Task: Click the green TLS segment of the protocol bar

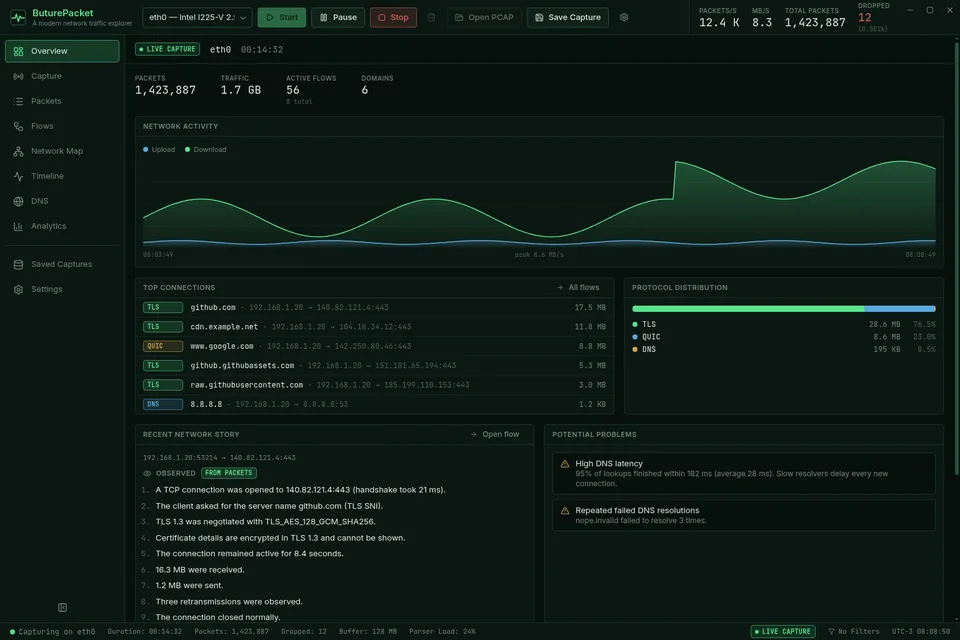Action: point(748,309)
